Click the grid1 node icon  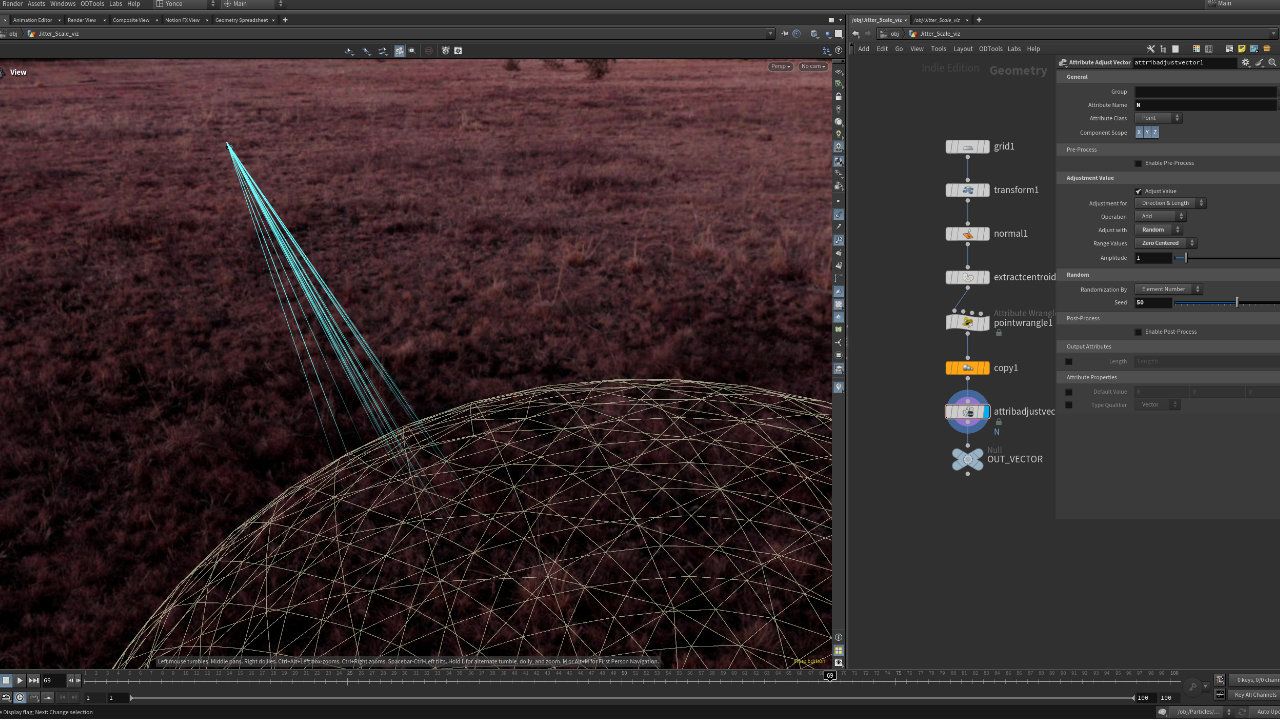pos(967,147)
